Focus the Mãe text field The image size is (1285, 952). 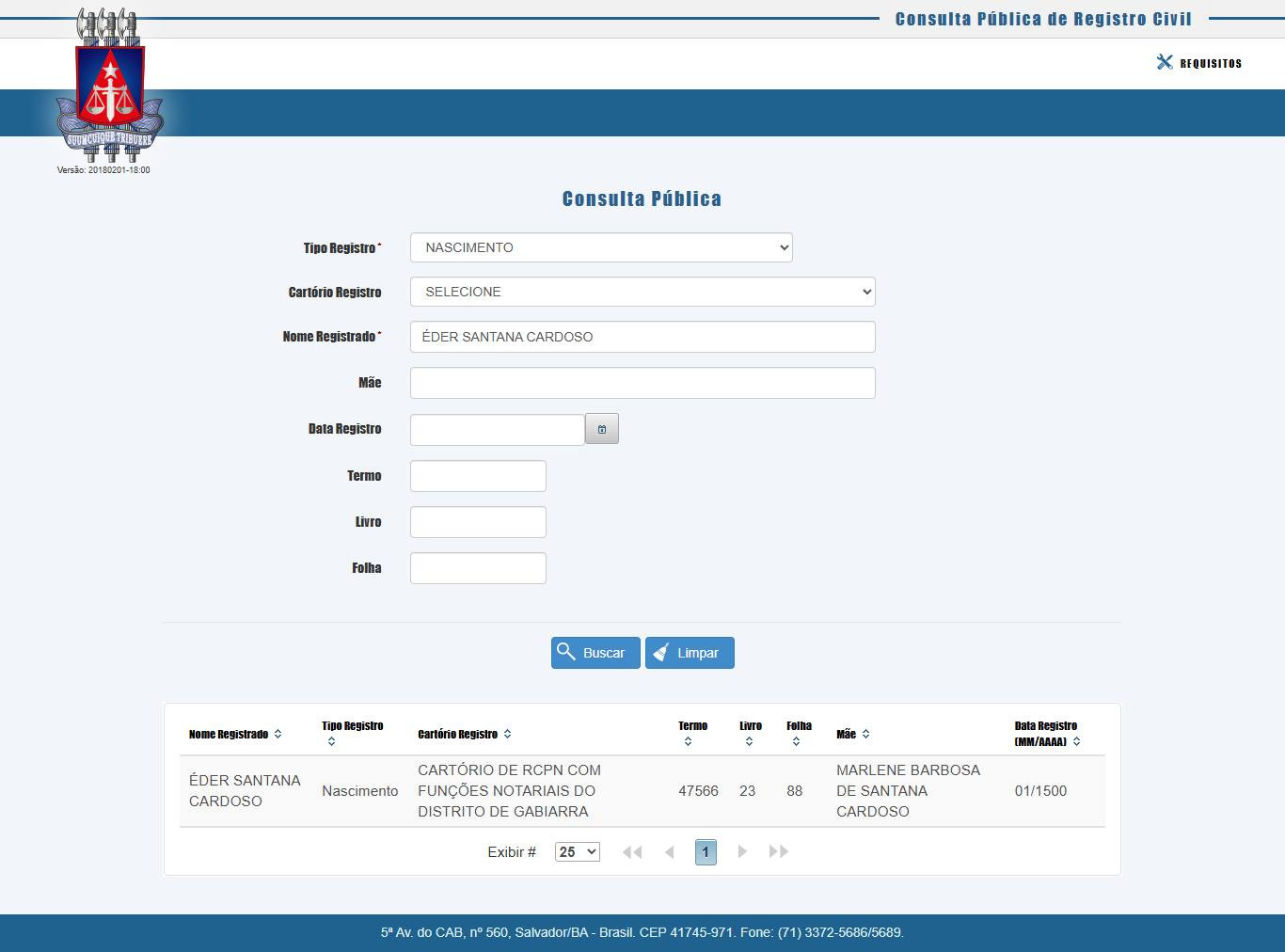(x=642, y=383)
